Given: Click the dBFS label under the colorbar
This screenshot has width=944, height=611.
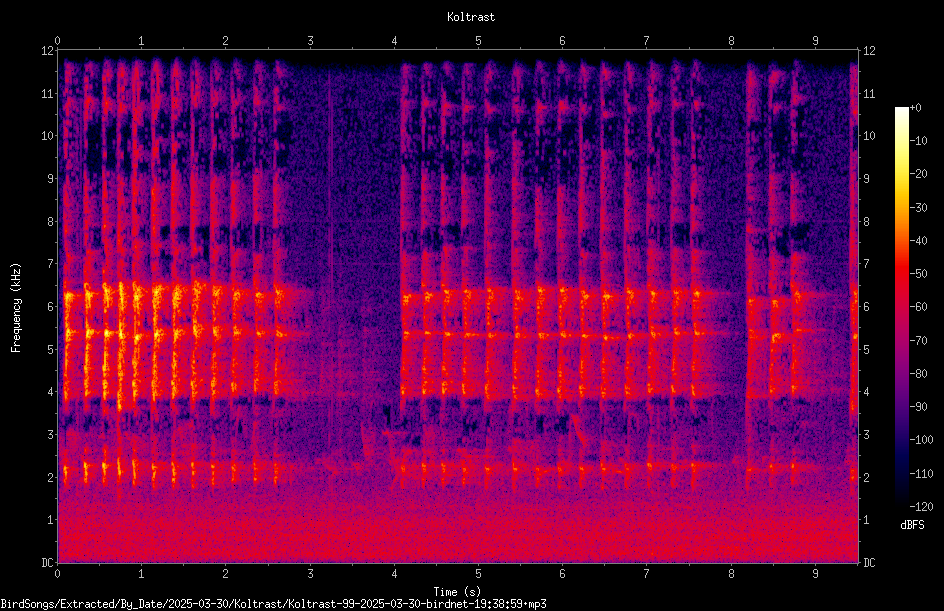Looking at the screenshot, I should [x=912, y=525].
